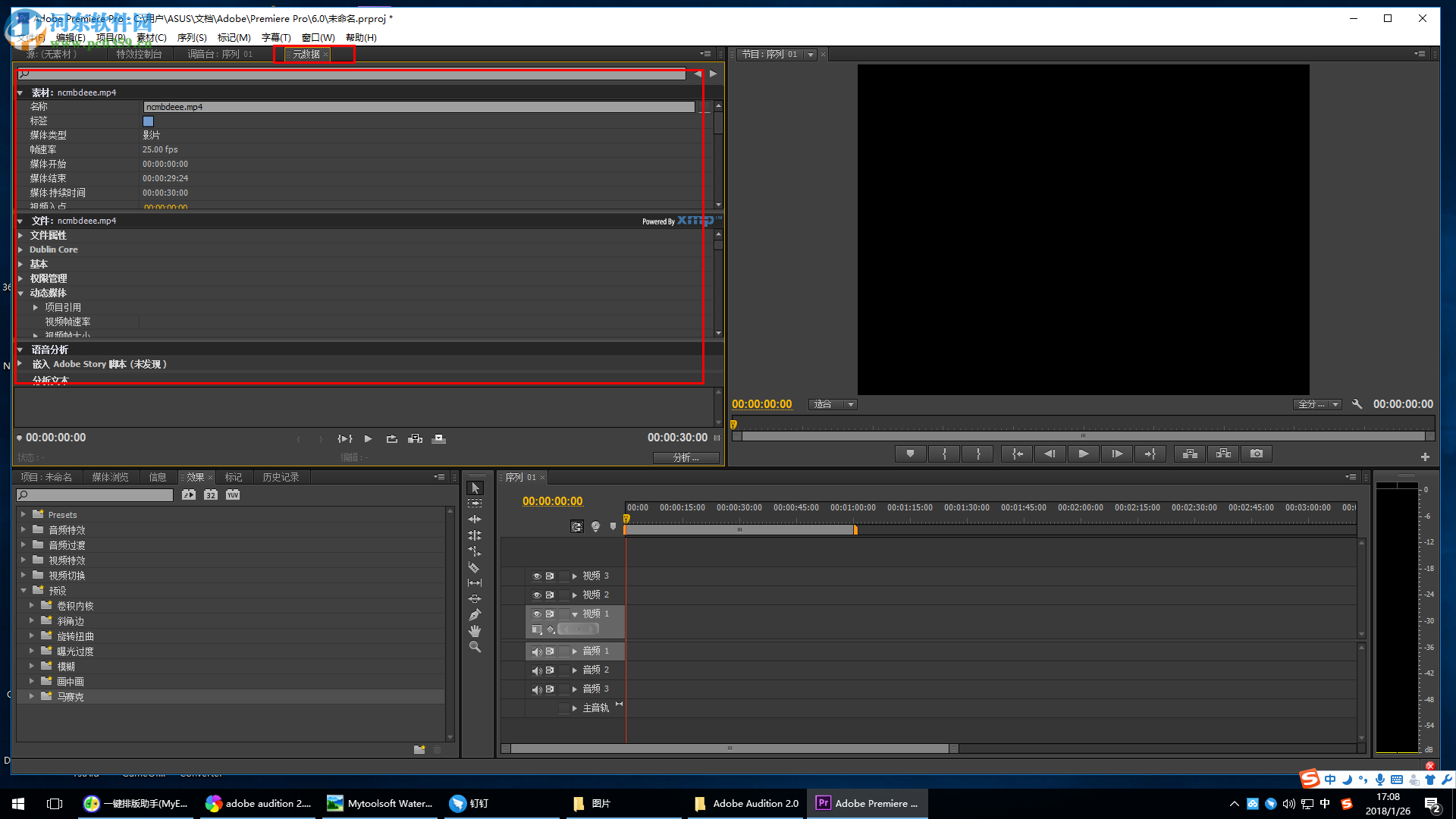Hide the 视频 3 track with its eye toggle
Image resolution: width=1456 pixels, height=819 pixels.
point(538,575)
